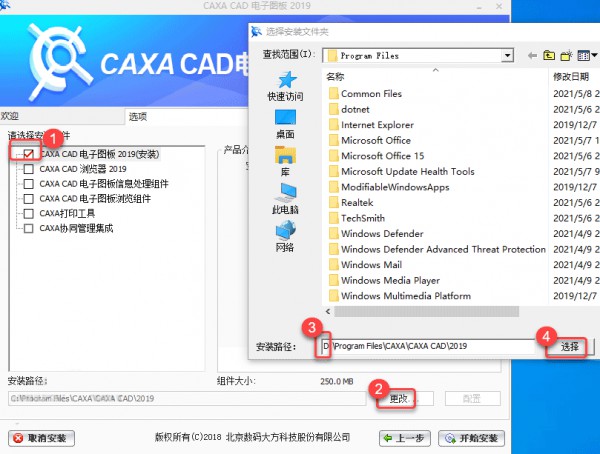Click ModifiableWindowsApps folder icon

pyautogui.click(x=334, y=187)
